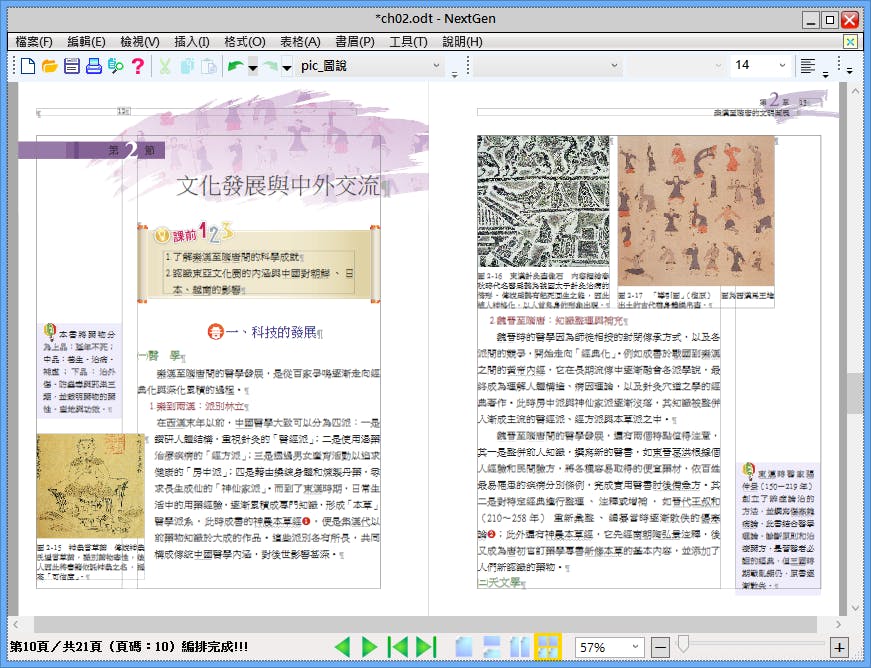Edit the 57% zoom value field

(603, 645)
